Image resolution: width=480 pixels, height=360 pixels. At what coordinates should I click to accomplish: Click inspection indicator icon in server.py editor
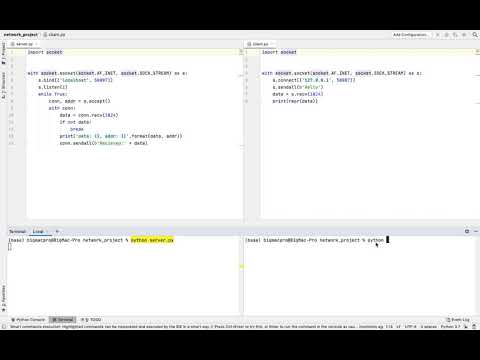pos(241,52)
